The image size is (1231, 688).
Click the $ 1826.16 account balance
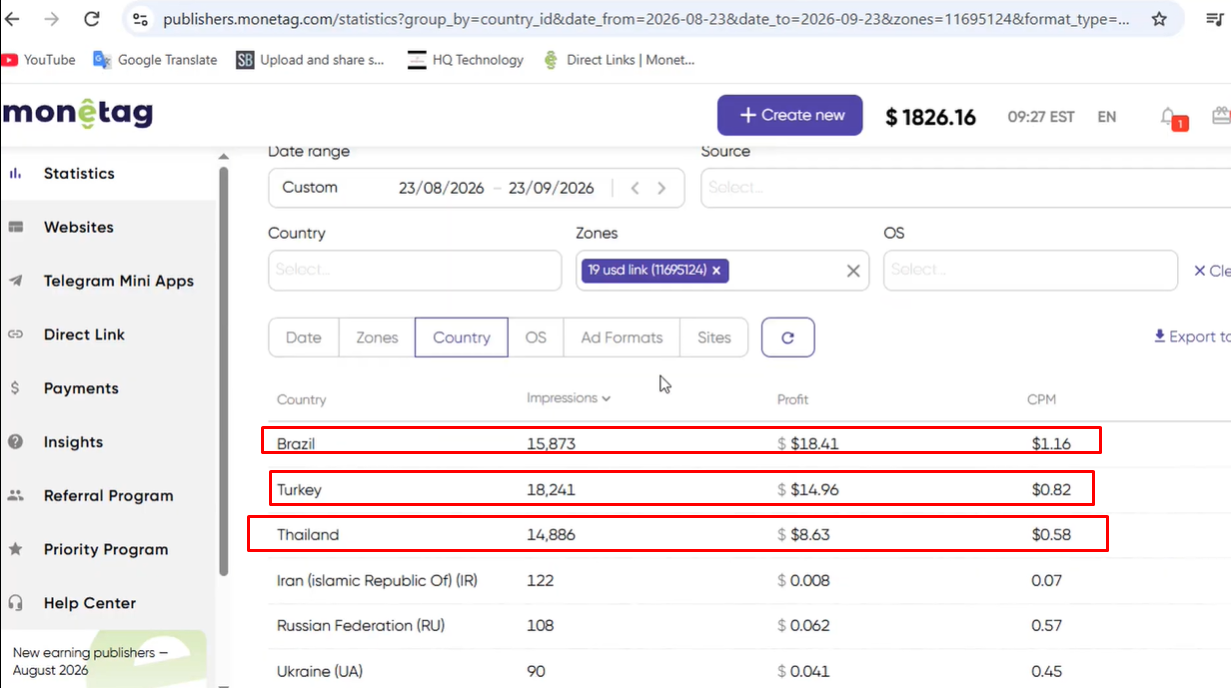click(930, 117)
